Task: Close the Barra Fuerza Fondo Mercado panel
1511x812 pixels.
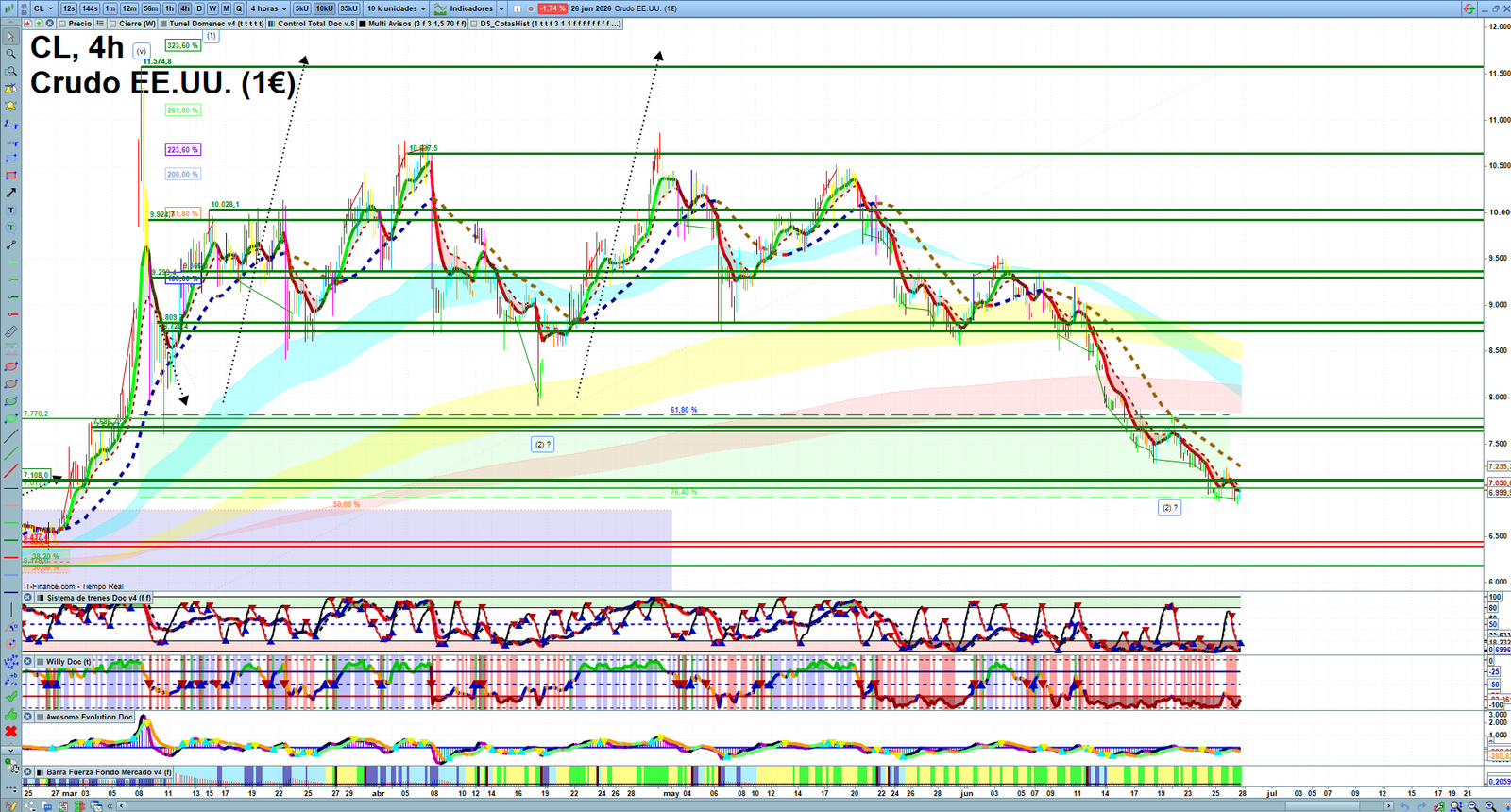Action: tap(27, 772)
